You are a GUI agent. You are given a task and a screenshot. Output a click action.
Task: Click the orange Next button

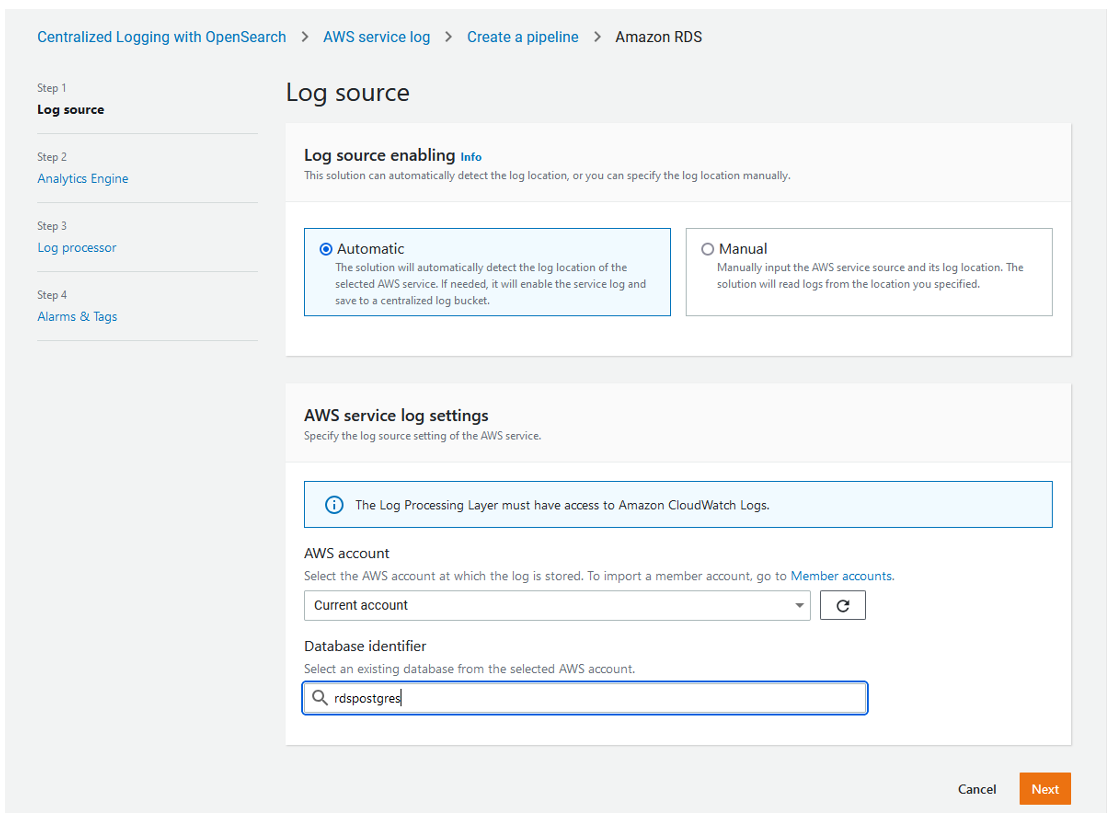pyautogui.click(x=1045, y=789)
